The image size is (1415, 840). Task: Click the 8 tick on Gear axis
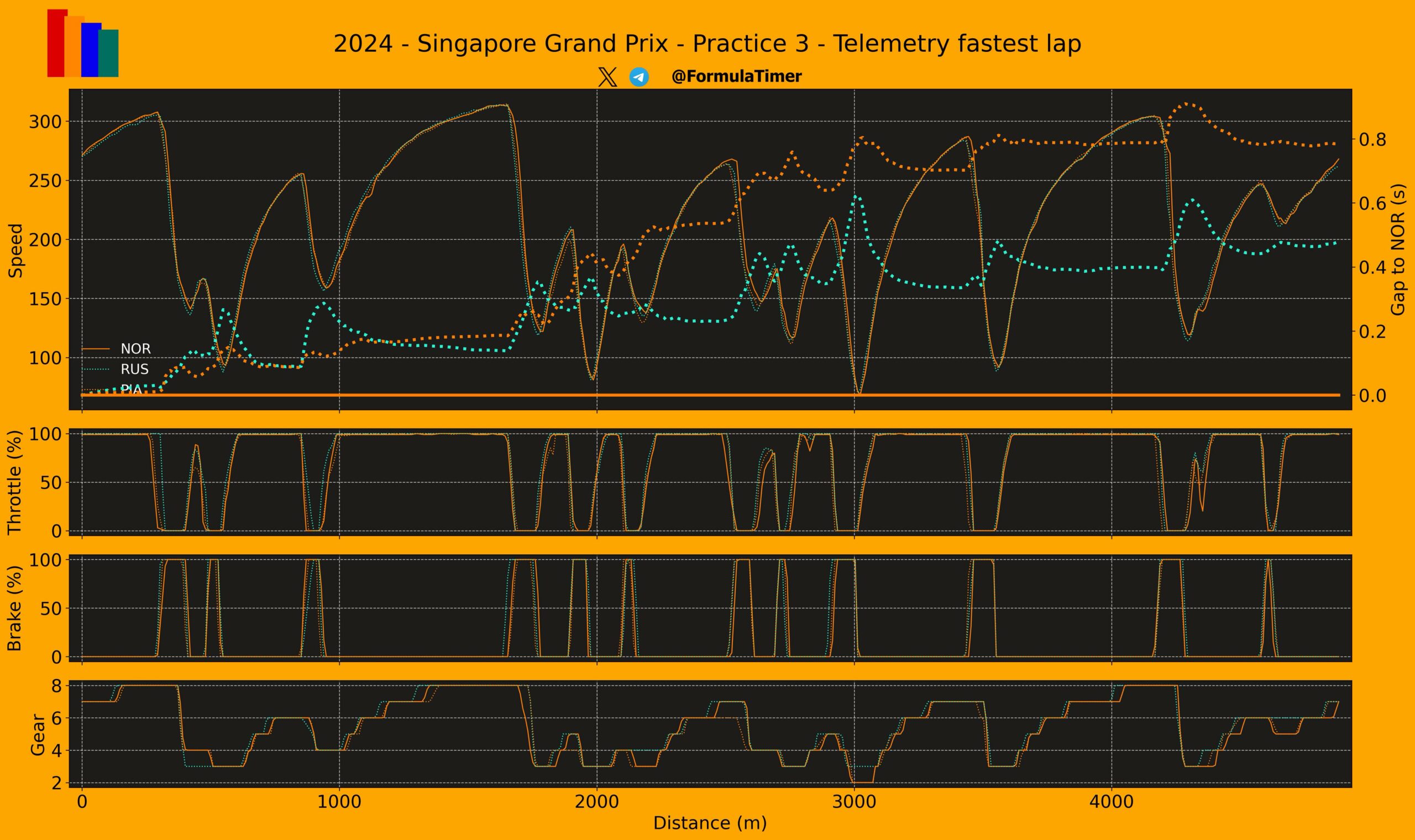(56, 685)
